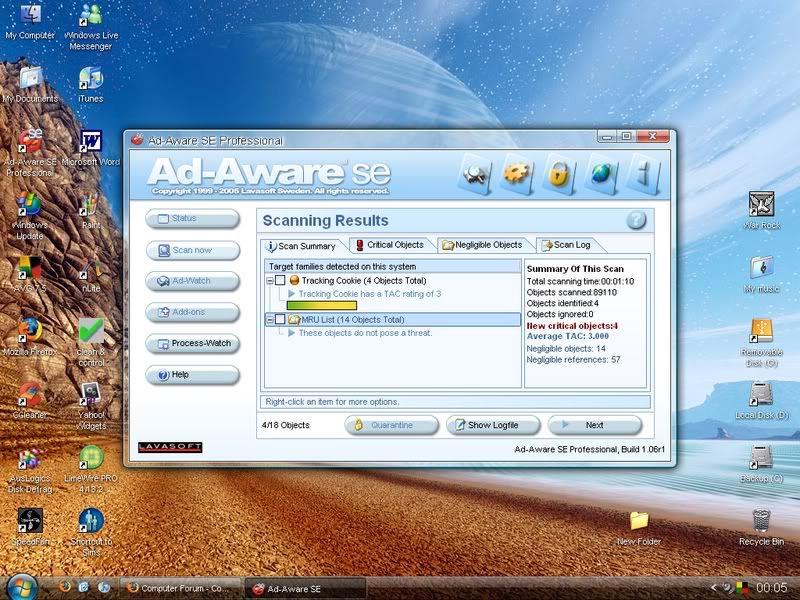
Task: Open the Negligible Objects tab
Action: [482, 245]
